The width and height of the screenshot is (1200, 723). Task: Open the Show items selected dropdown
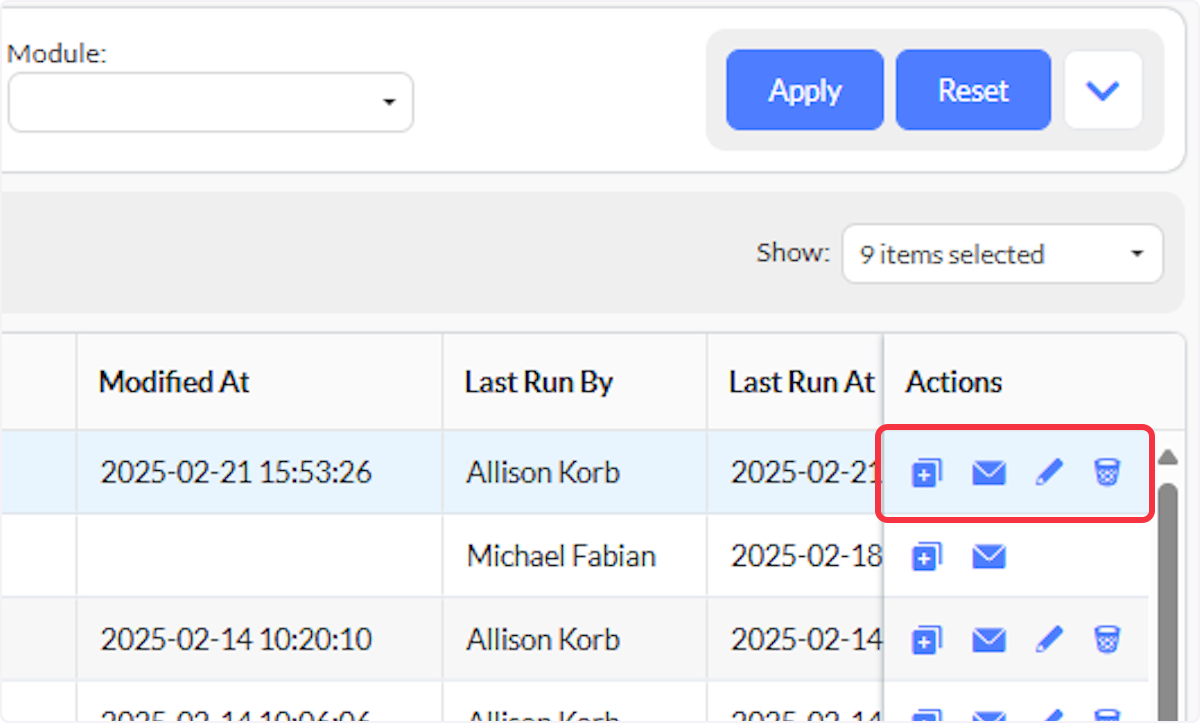click(x=1003, y=254)
